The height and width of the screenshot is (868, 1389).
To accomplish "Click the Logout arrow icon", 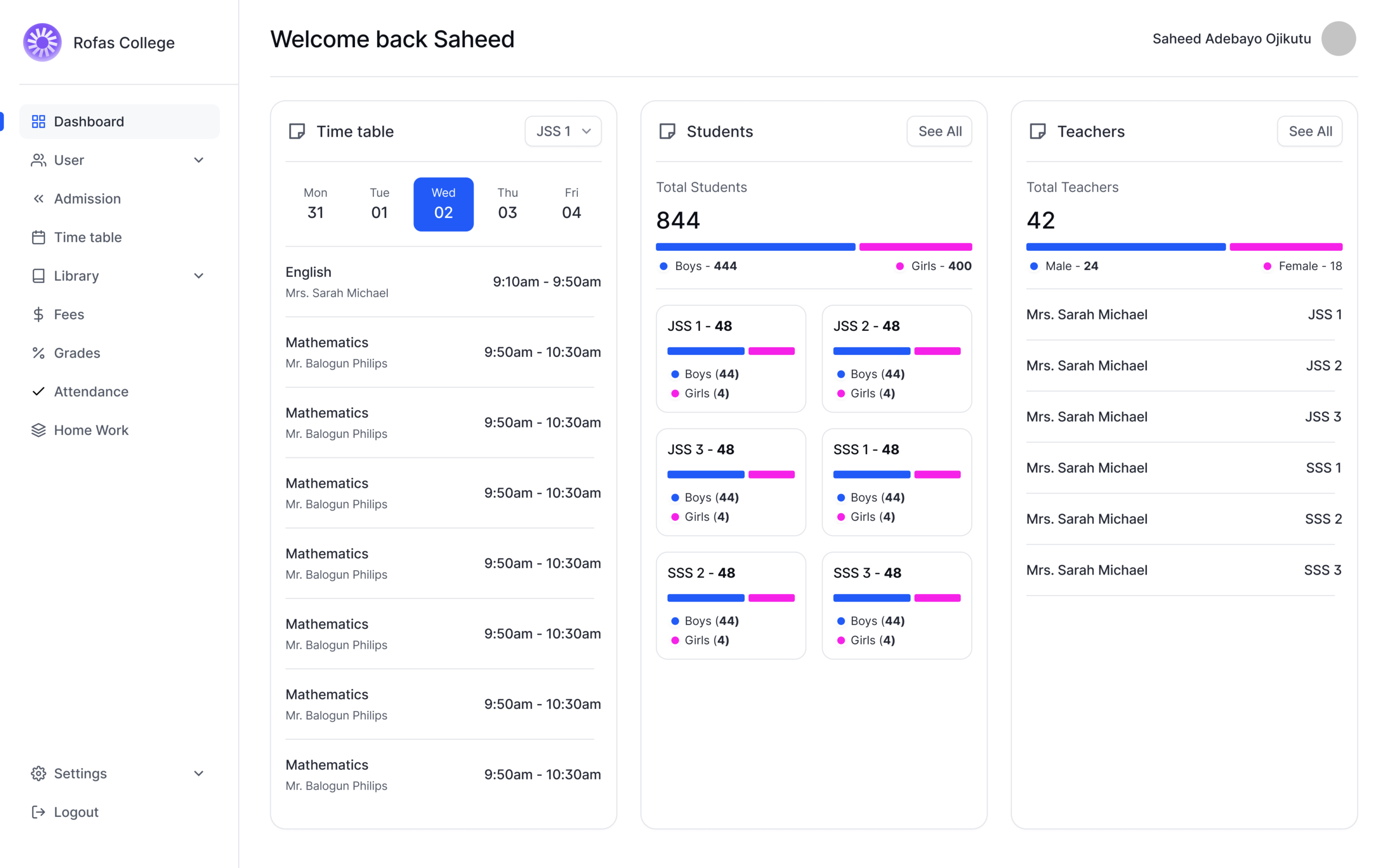I will 39,812.
